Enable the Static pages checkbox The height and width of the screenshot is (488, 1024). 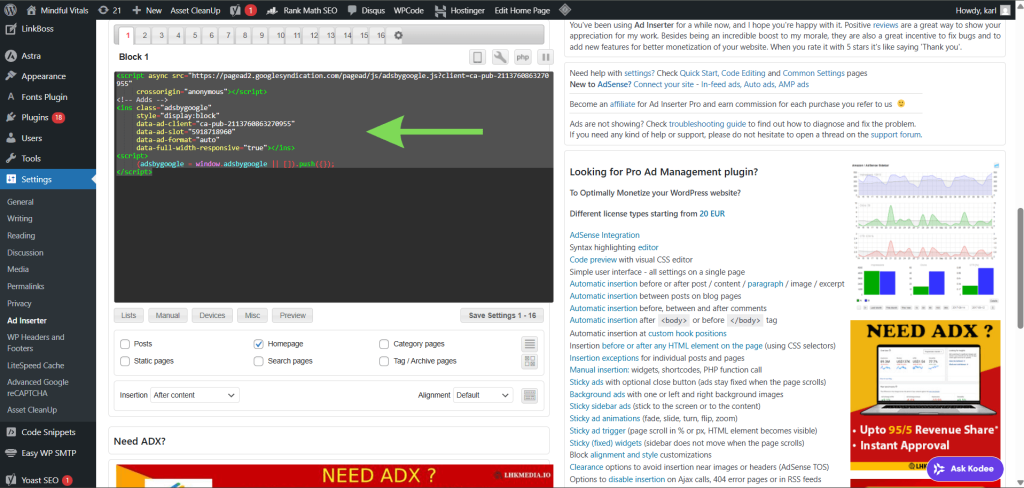pos(125,361)
